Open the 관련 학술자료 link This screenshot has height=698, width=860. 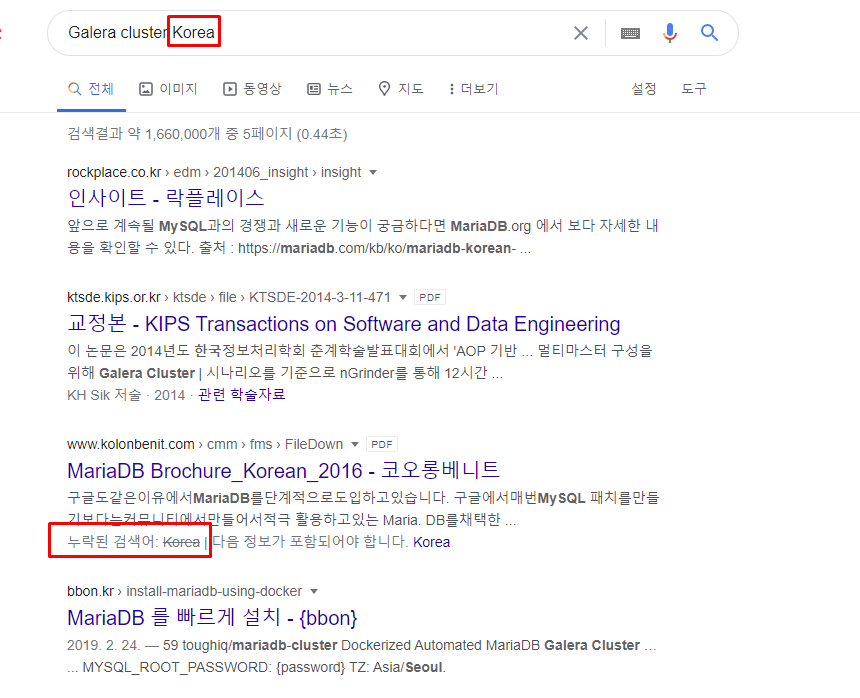point(241,395)
